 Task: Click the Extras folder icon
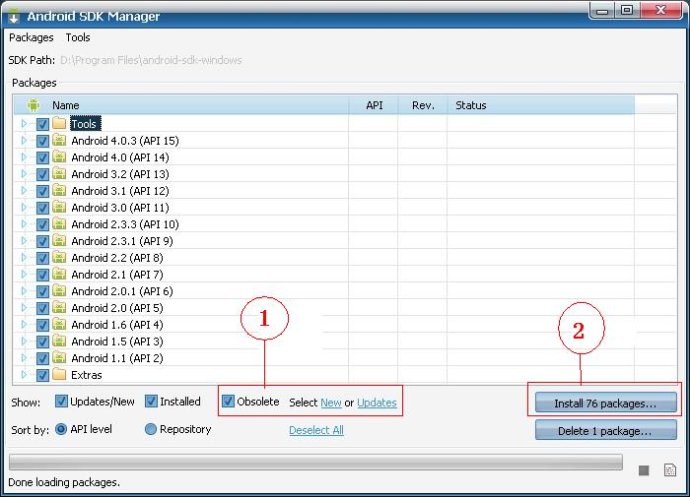click(59, 375)
